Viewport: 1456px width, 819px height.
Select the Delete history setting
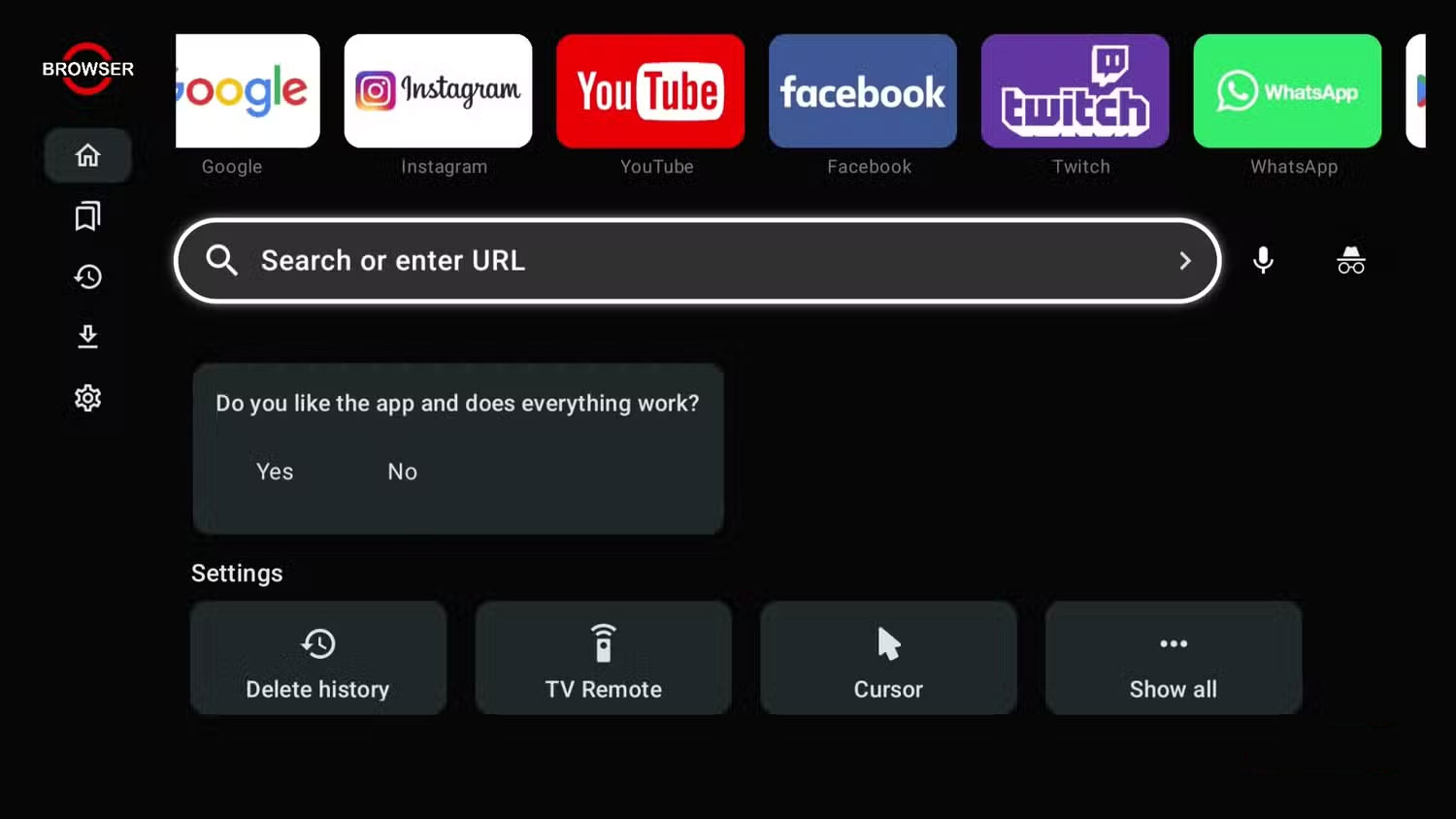(x=318, y=658)
